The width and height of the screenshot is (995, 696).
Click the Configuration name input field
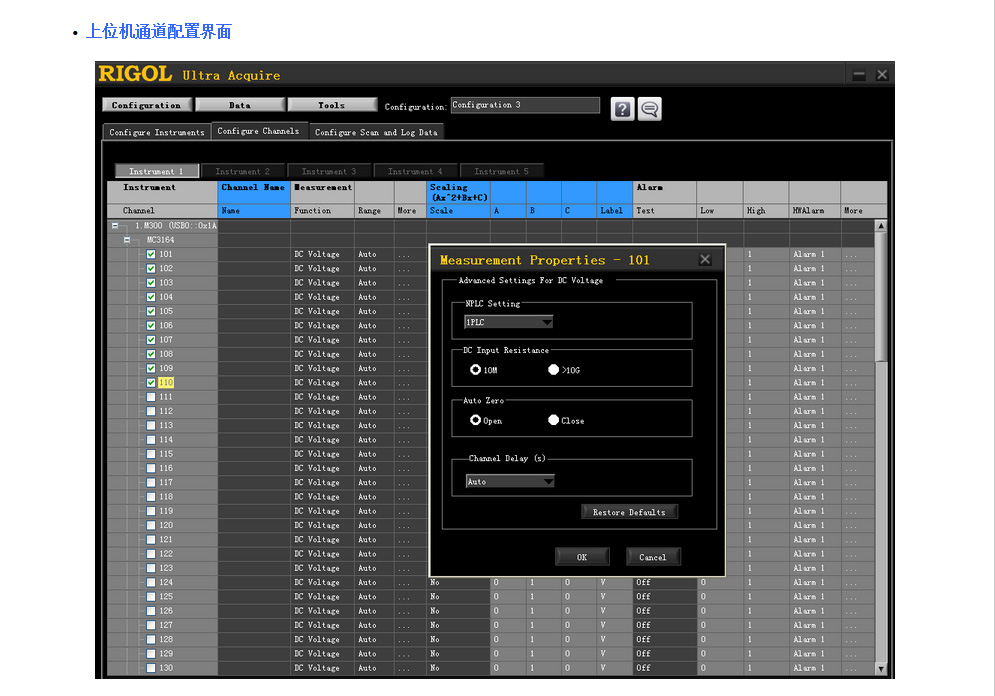pos(525,105)
